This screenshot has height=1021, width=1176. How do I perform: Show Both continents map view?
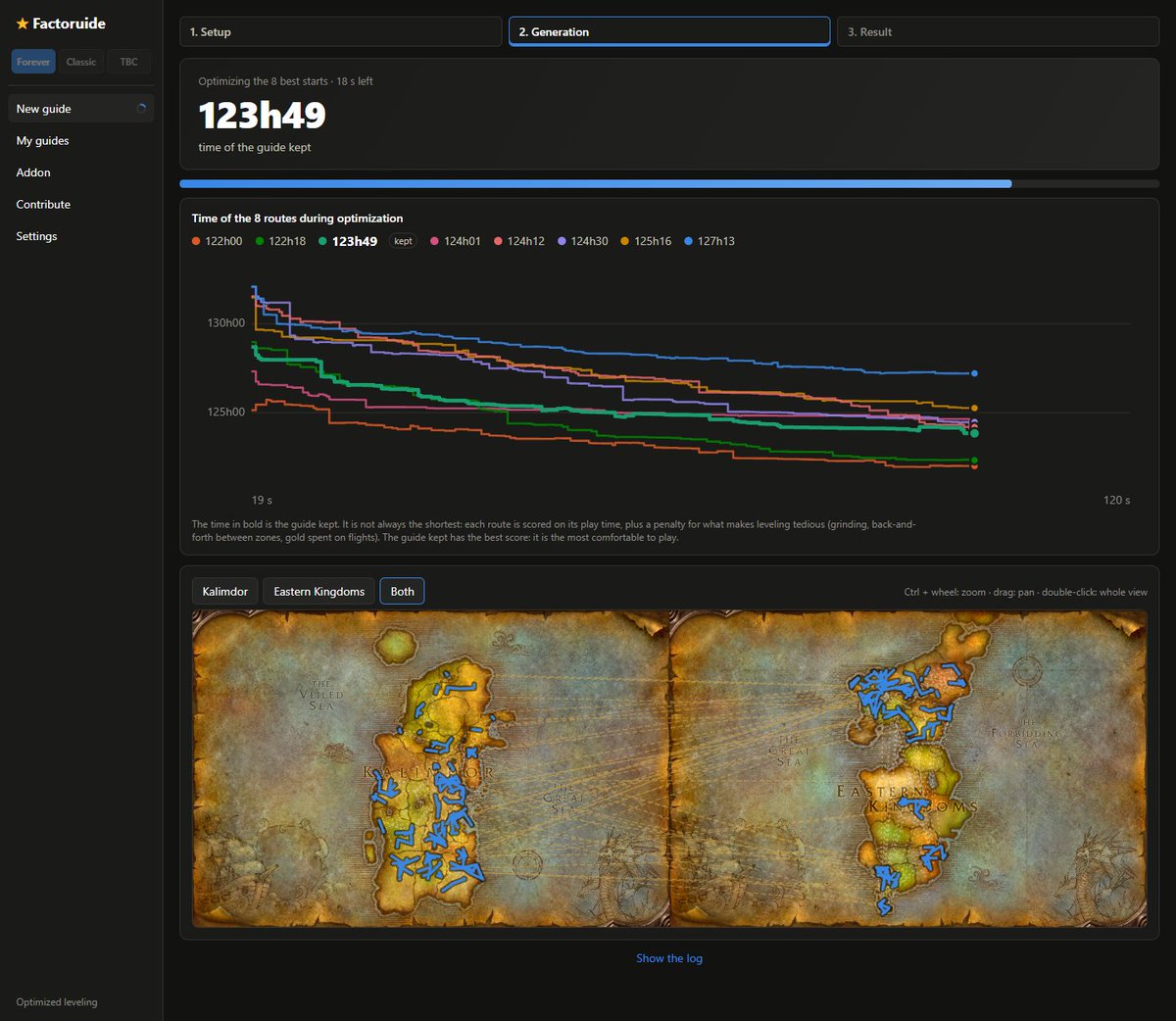(x=402, y=591)
